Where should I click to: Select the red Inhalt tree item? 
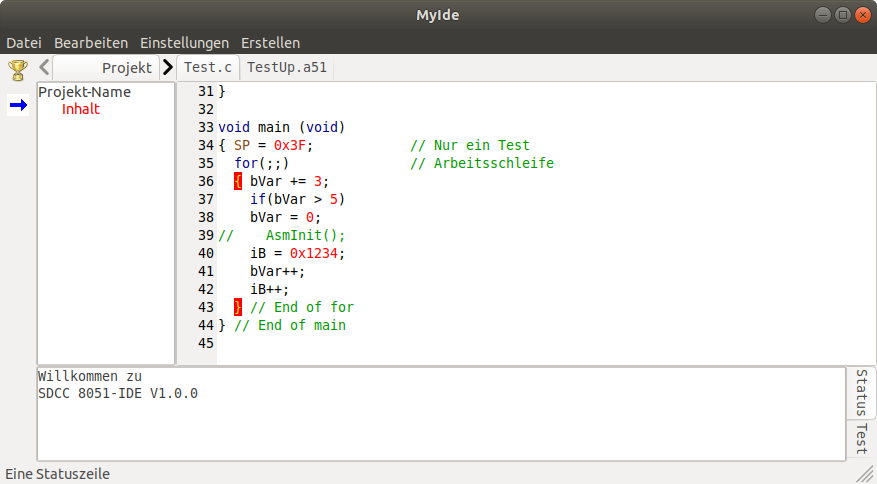click(x=81, y=109)
